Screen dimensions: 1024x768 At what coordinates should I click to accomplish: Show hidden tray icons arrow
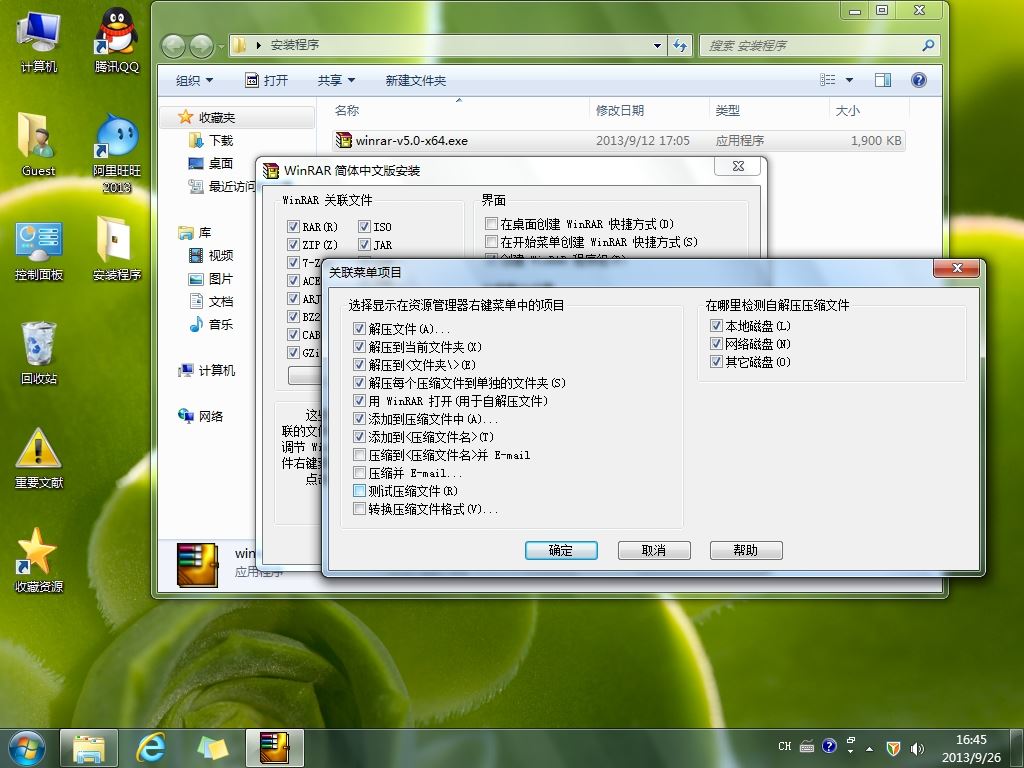[869, 748]
